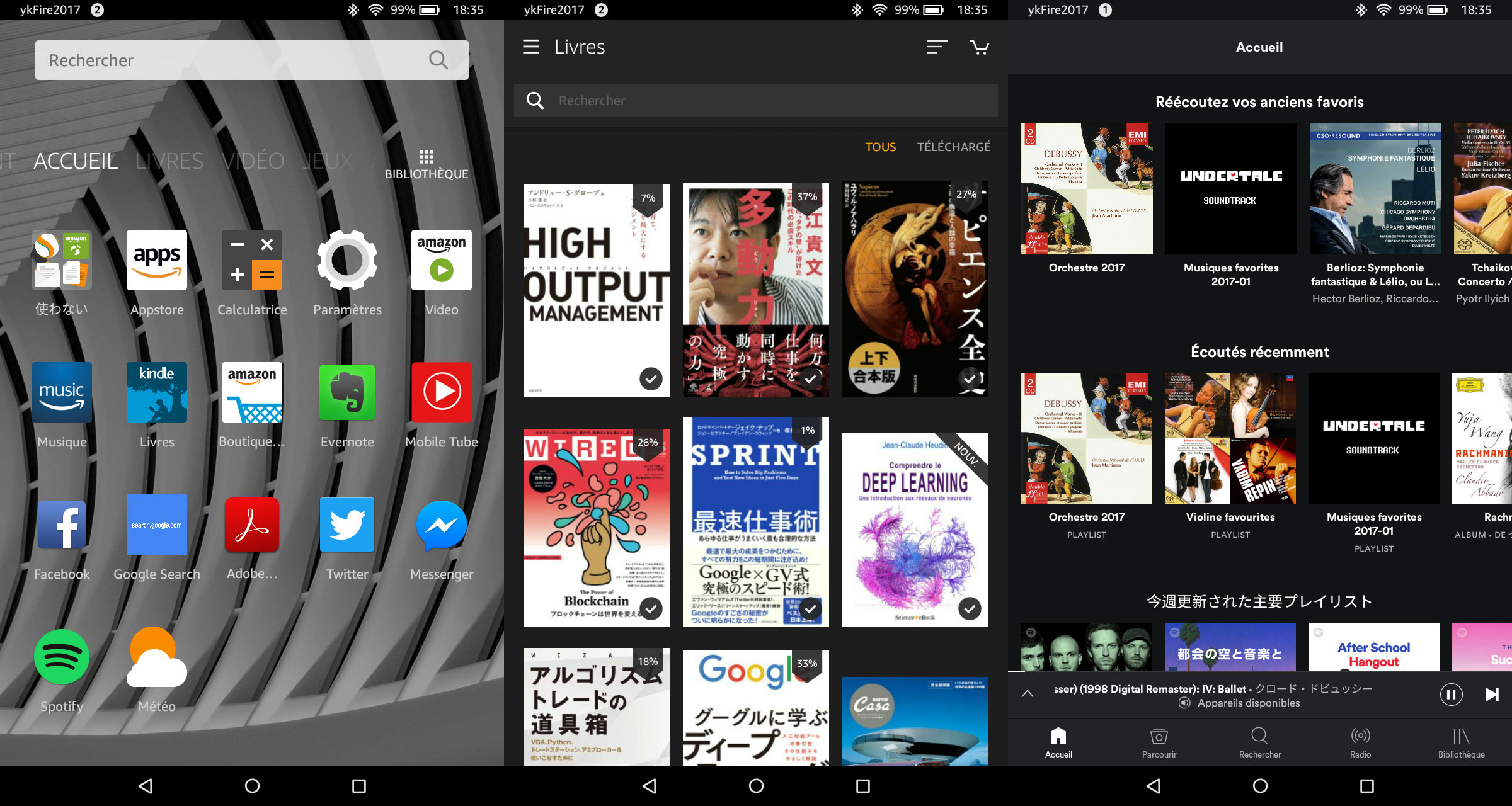Launch the Evernote app

(x=347, y=392)
